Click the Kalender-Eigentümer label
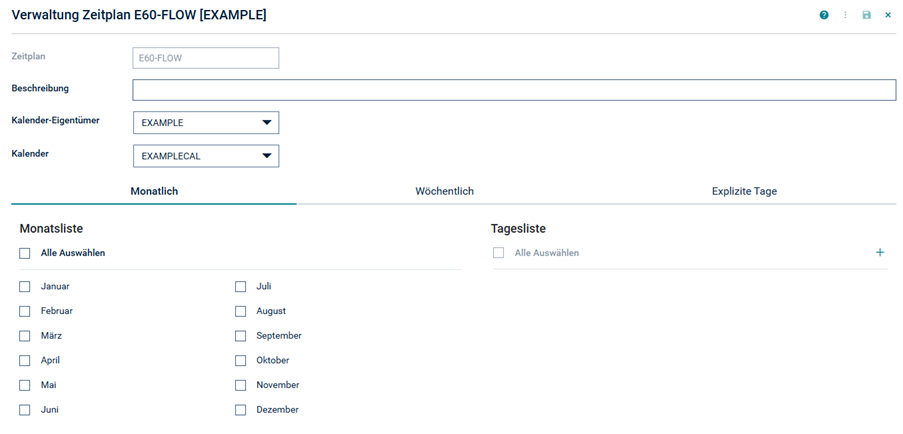Viewport: 903px width, 434px height. pyautogui.click(x=55, y=120)
